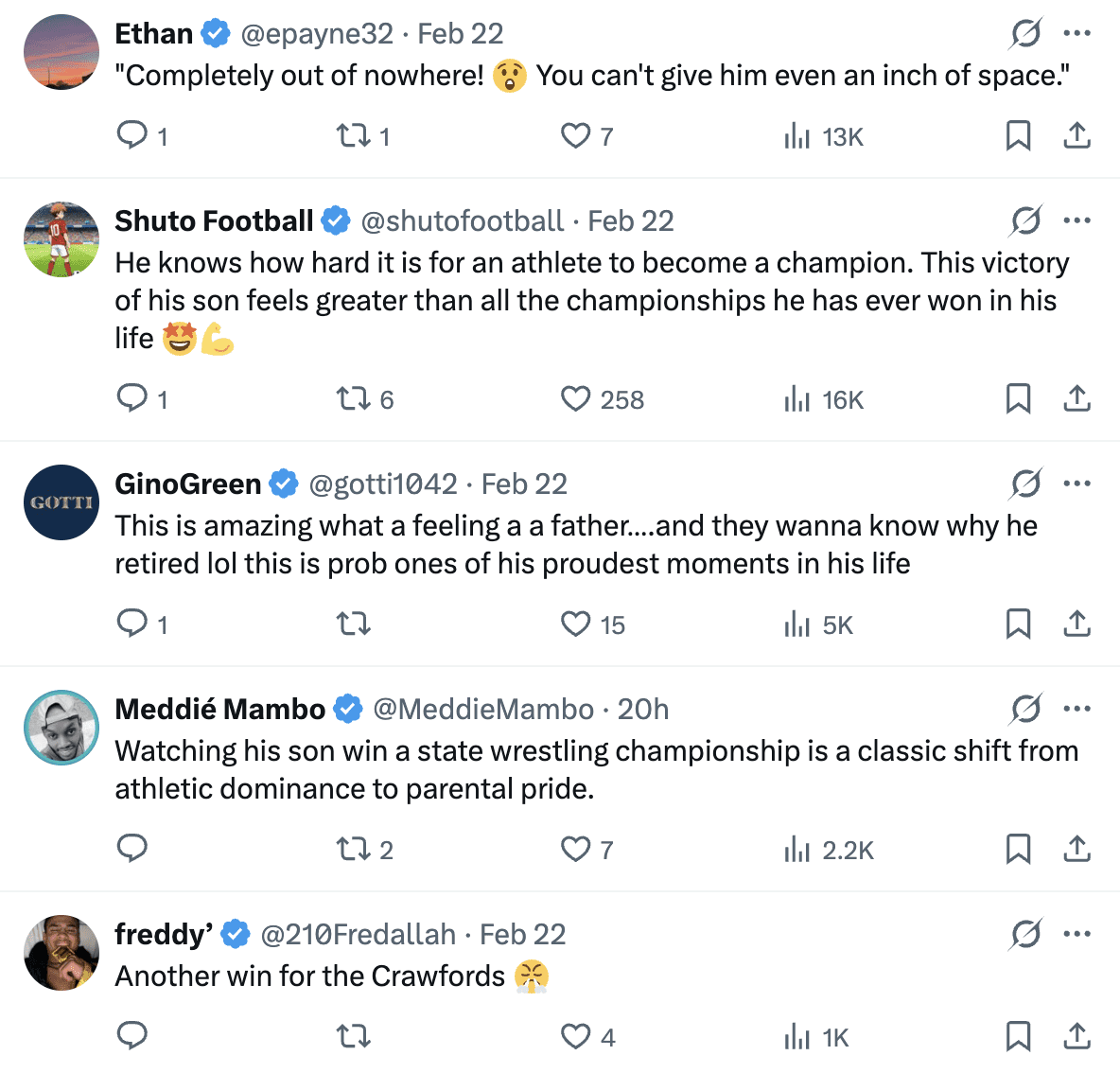1120x1073 pixels.
Task: Reply to GinoGreen's tweet
Action: (x=132, y=623)
